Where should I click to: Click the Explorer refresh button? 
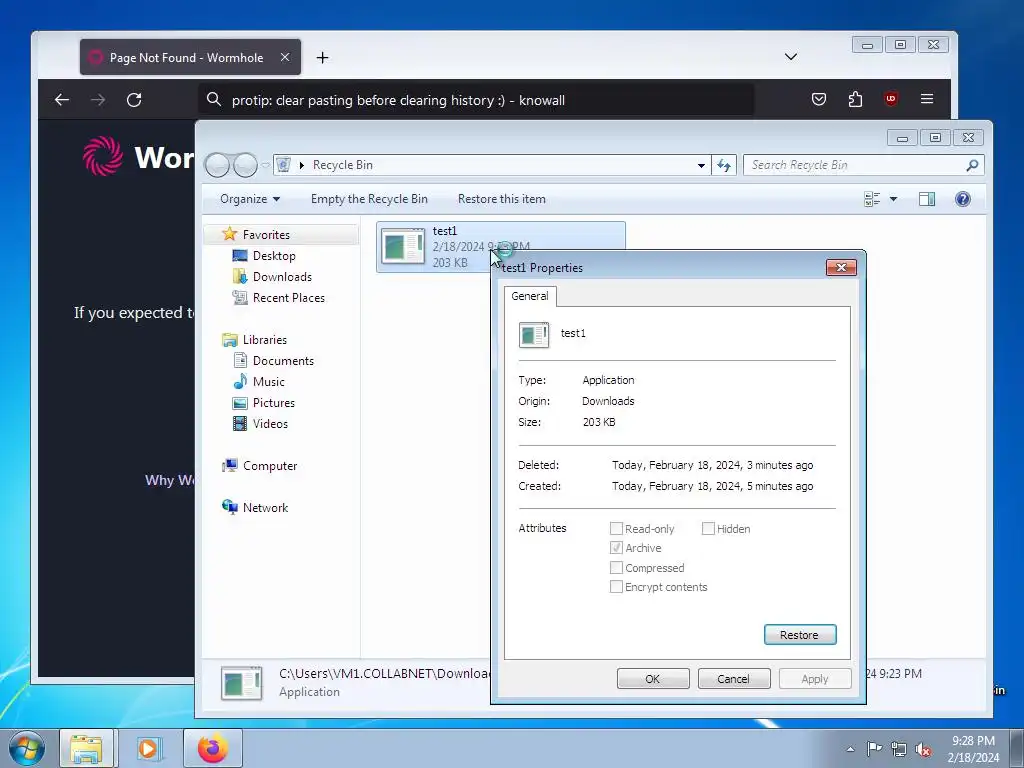pyautogui.click(x=724, y=165)
